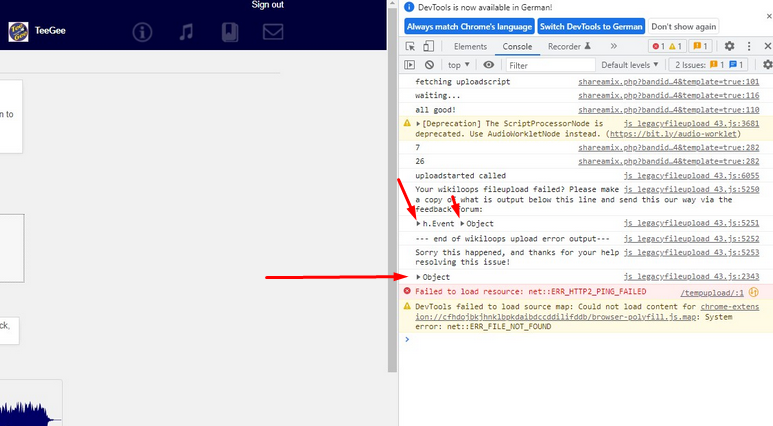Click the red error count badge

click(659, 46)
